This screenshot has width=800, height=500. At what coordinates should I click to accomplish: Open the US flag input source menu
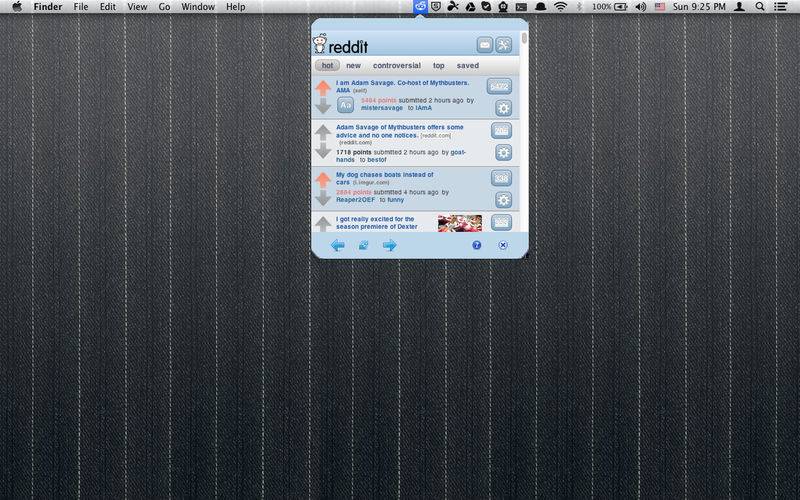(x=660, y=7)
